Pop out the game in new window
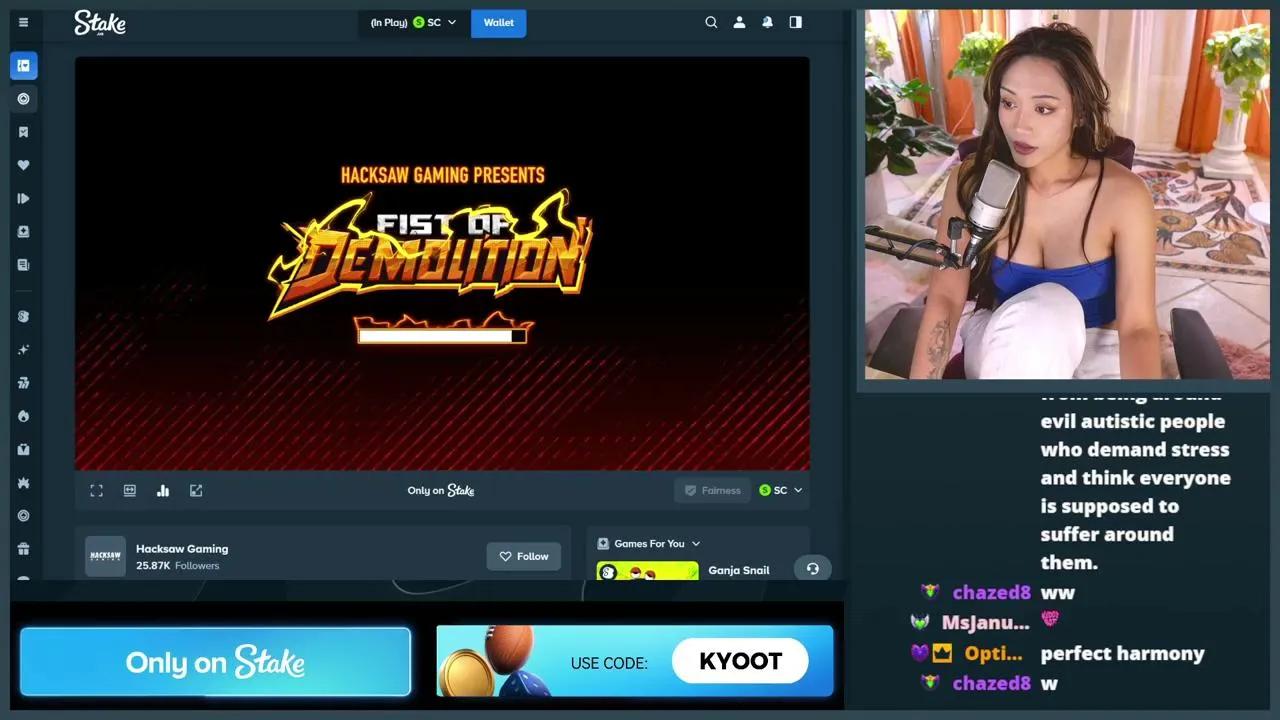 coord(196,490)
